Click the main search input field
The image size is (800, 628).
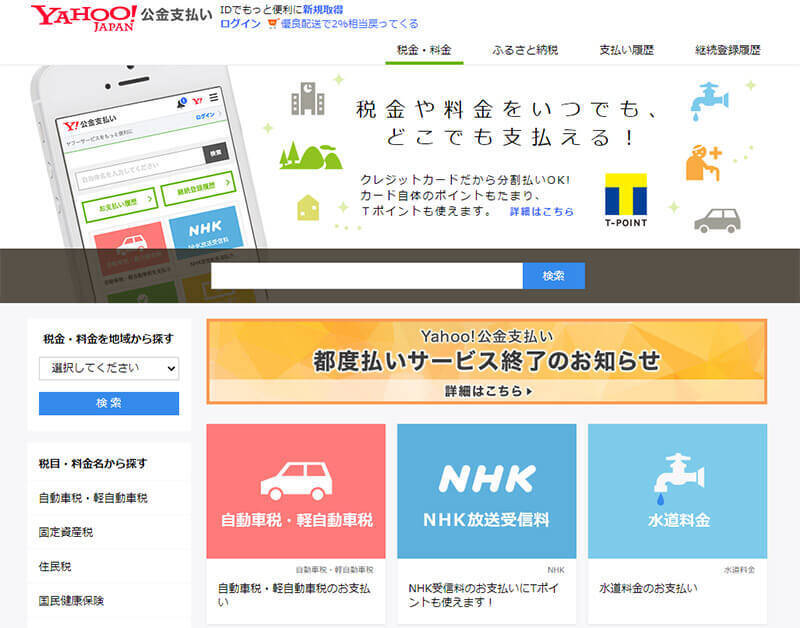click(x=366, y=276)
